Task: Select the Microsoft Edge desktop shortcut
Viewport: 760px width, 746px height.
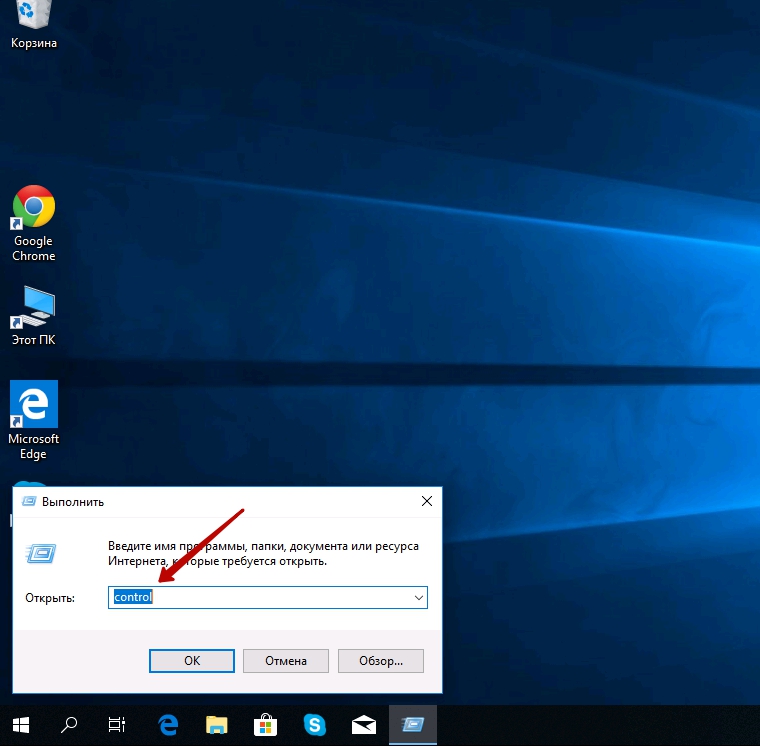Action: 33,420
